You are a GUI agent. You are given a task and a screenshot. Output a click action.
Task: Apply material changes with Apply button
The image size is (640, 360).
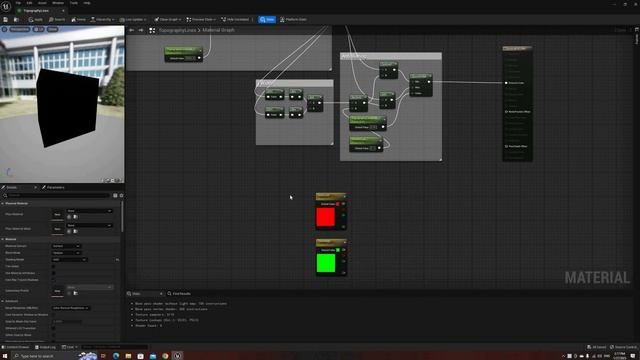(x=36, y=20)
